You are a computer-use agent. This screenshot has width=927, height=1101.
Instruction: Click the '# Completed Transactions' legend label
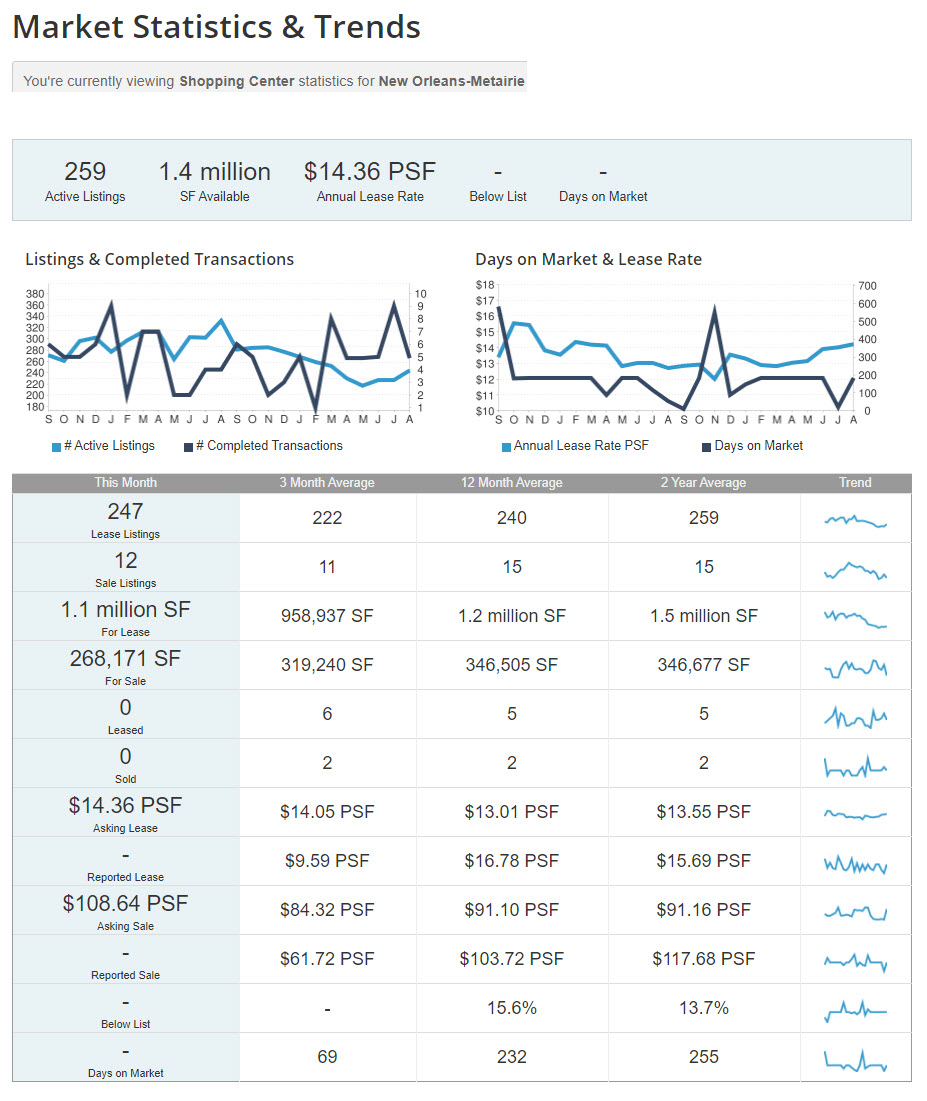[x=270, y=446]
